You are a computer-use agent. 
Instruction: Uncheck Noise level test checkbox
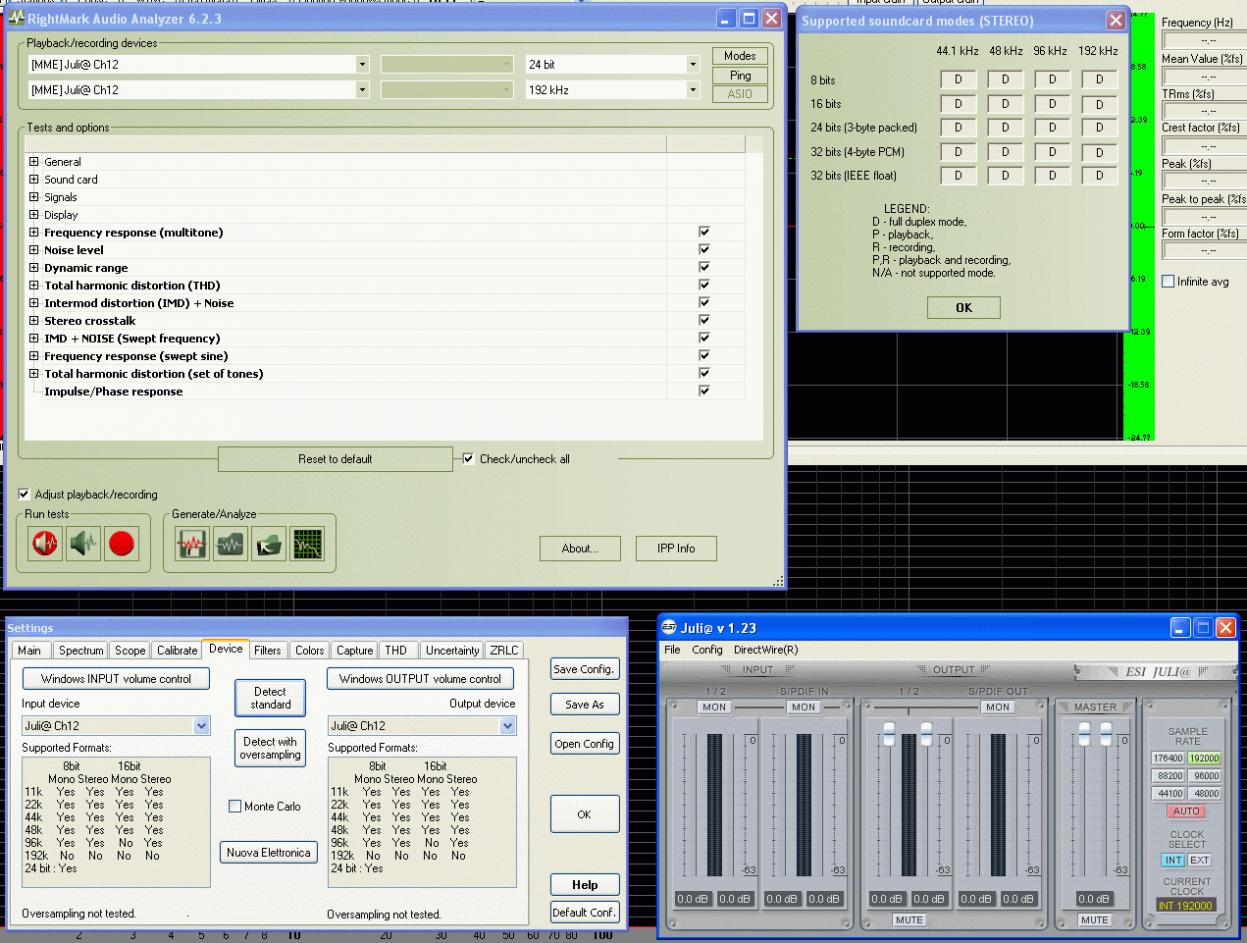click(x=704, y=250)
